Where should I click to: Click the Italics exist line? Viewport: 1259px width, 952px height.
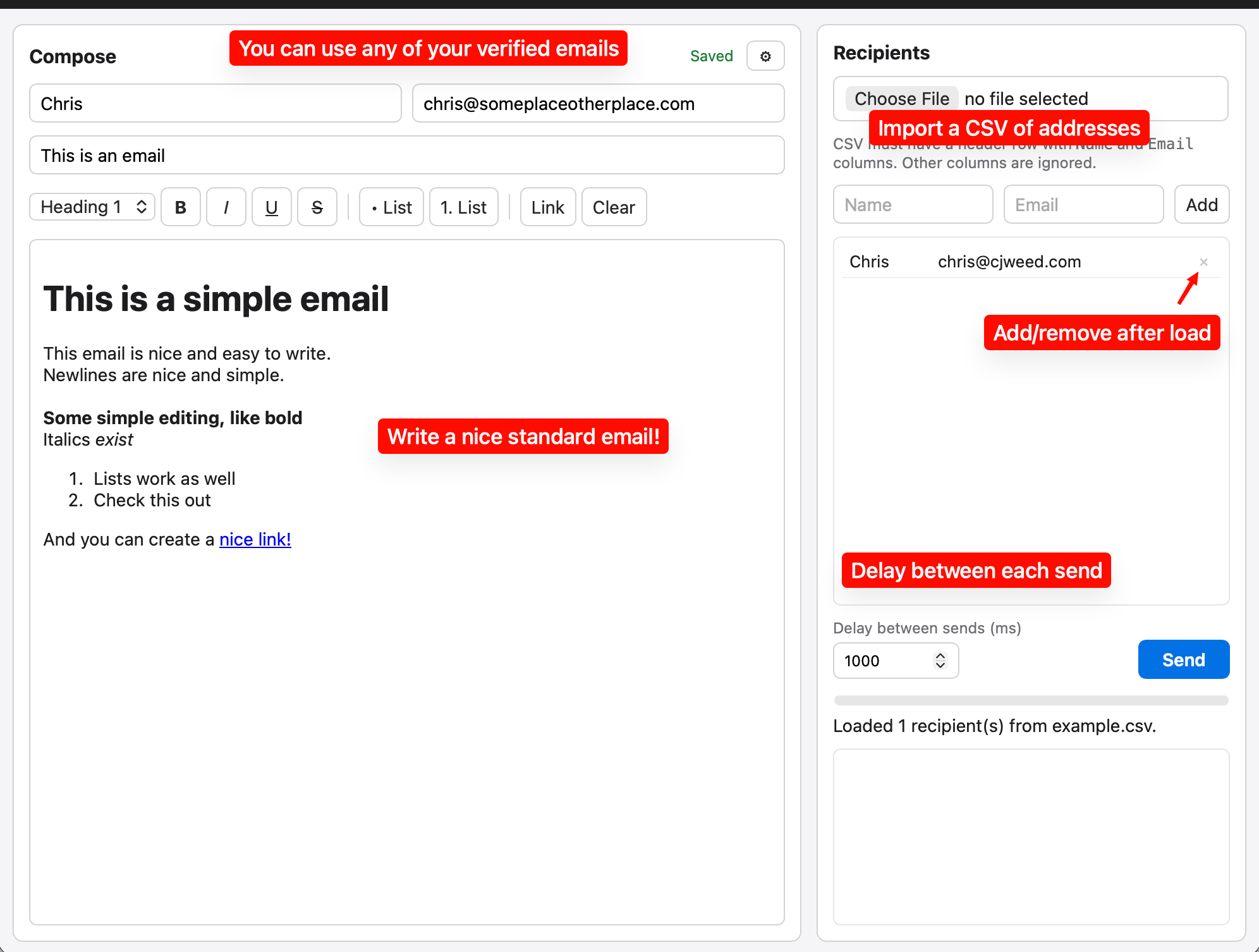[88, 439]
